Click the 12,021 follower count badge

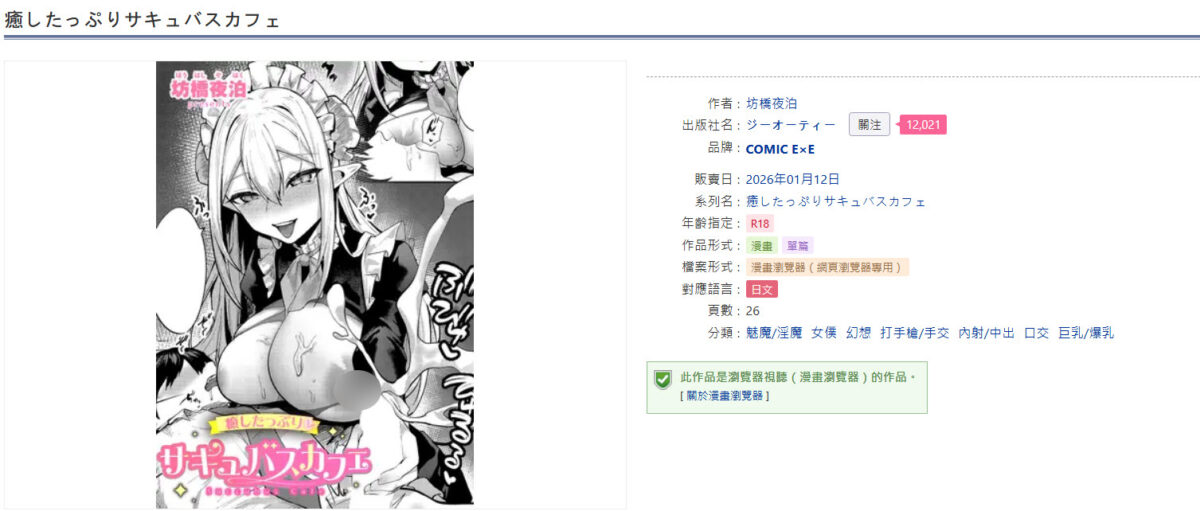point(922,125)
